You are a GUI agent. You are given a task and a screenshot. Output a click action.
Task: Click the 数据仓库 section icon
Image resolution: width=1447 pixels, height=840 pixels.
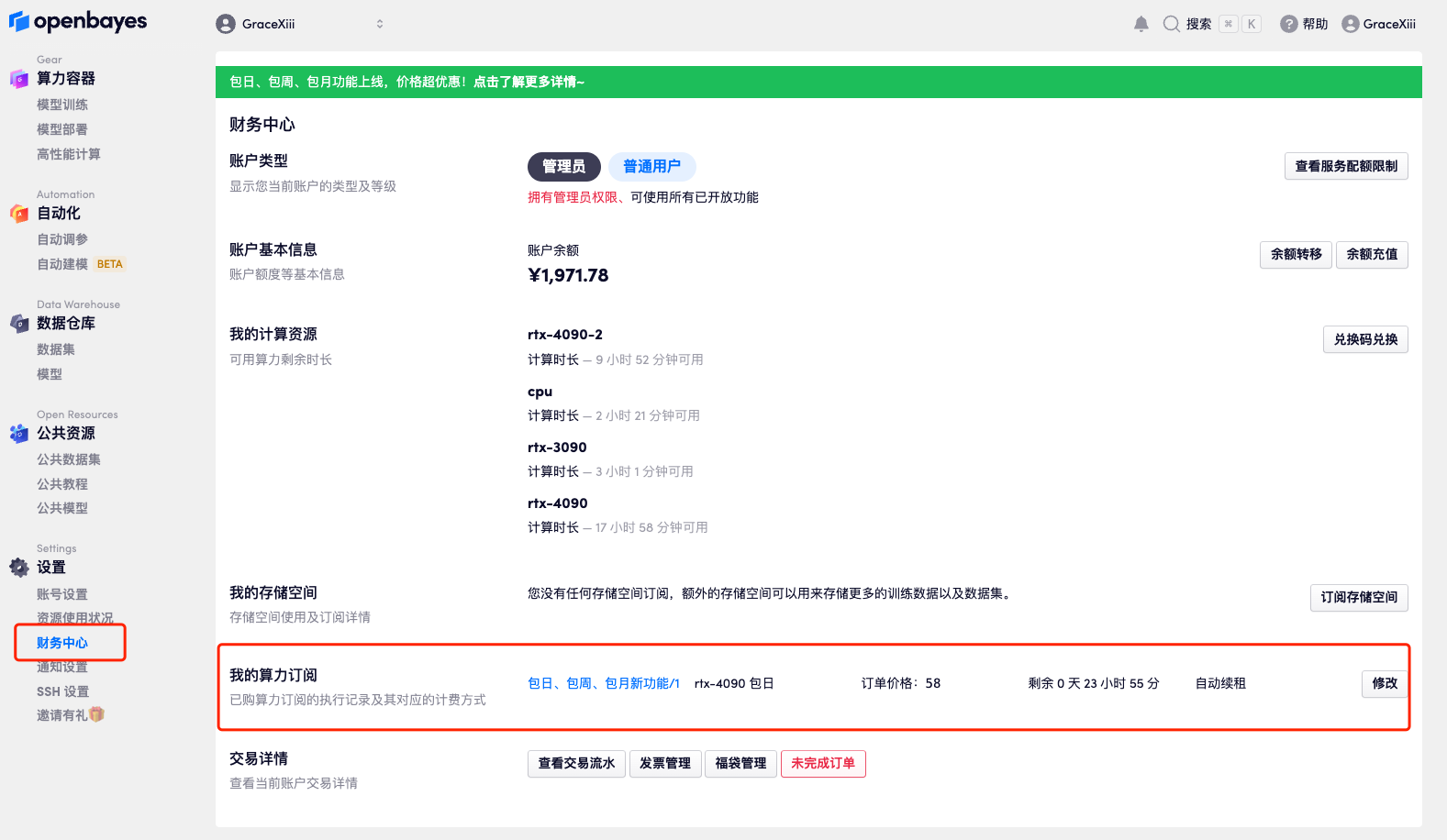[19, 324]
